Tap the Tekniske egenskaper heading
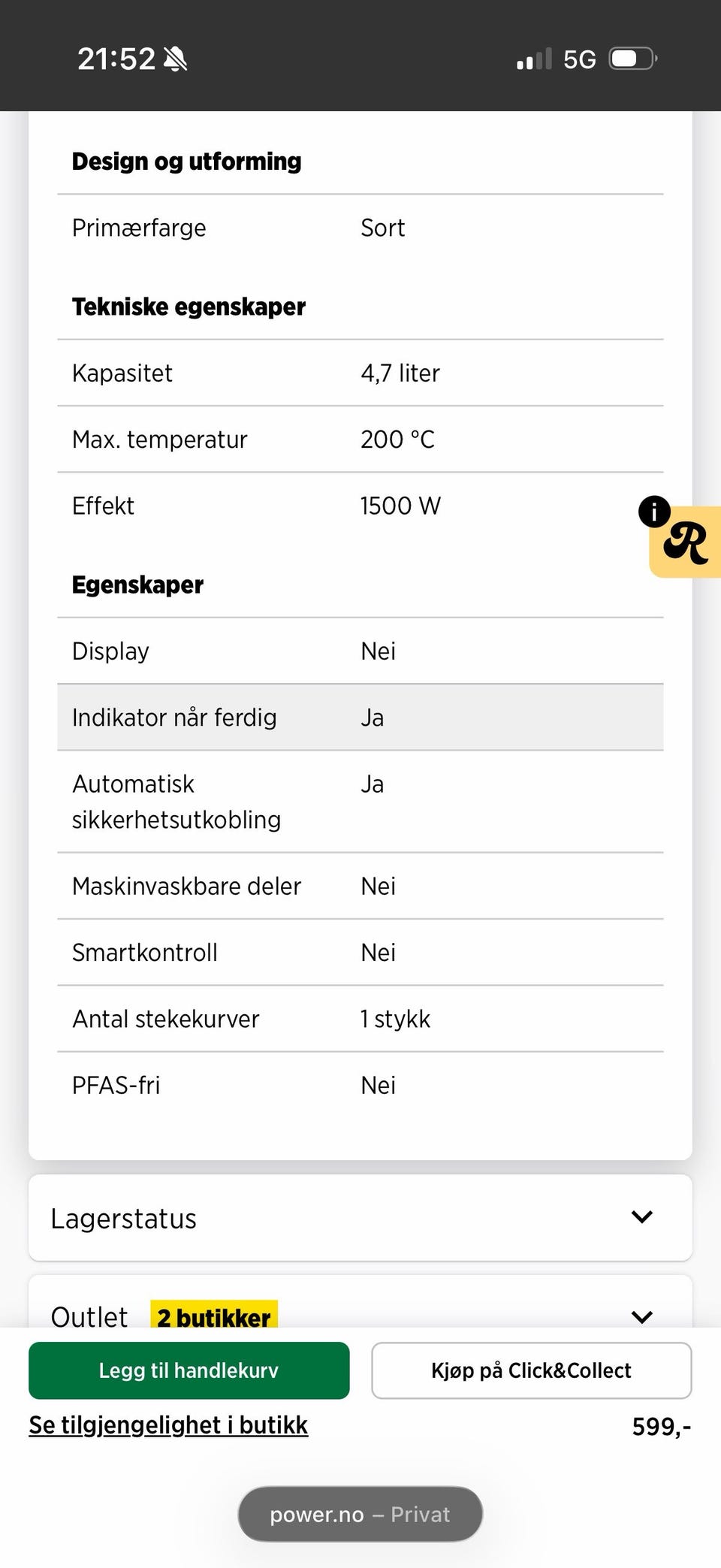721x1568 pixels. coord(189,307)
